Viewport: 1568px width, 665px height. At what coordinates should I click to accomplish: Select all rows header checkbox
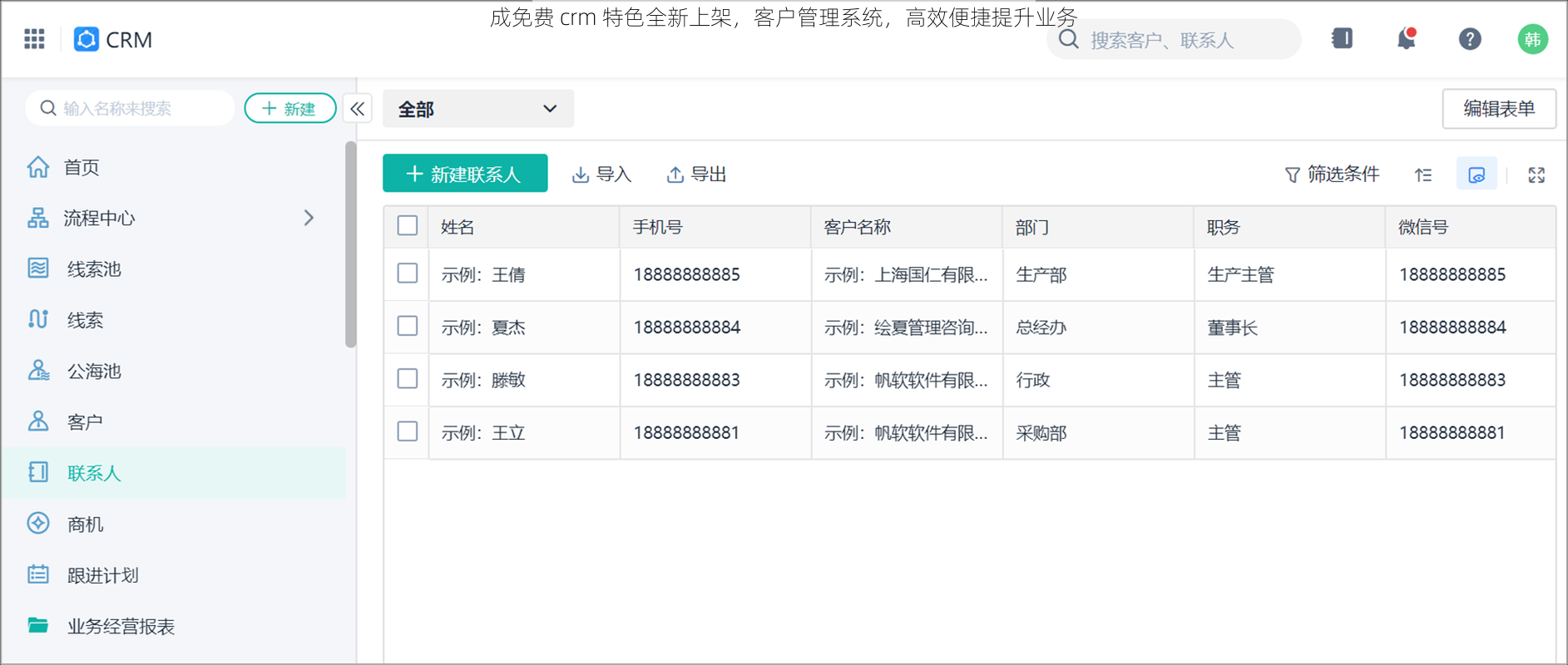pyautogui.click(x=408, y=225)
